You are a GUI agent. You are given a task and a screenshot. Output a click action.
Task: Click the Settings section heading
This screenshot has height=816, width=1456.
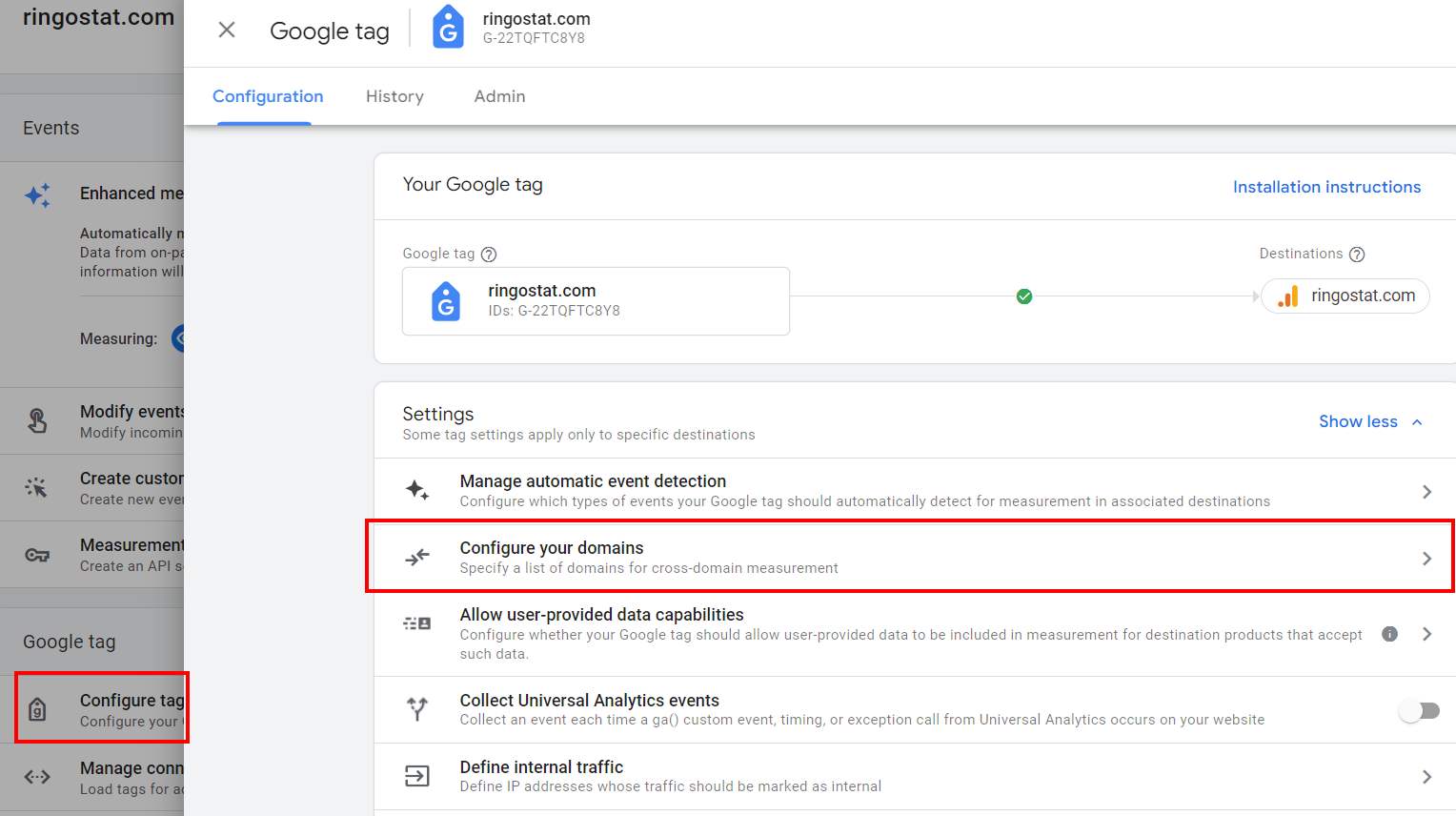[x=438, y=414]
